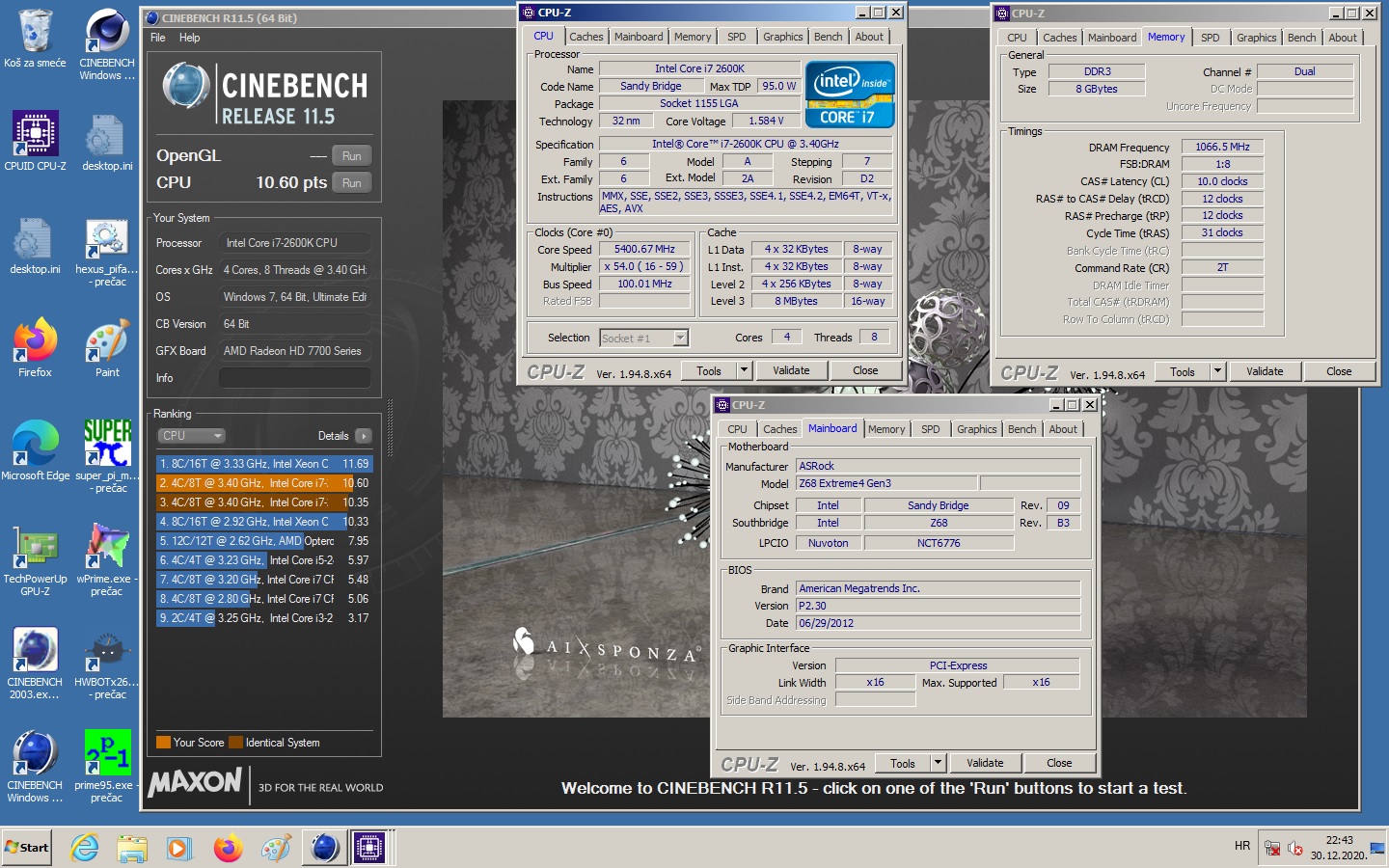The height and width of the screenshot is (868, 1389).
Task: Open the Paint desktop icon
Action: 107,347
